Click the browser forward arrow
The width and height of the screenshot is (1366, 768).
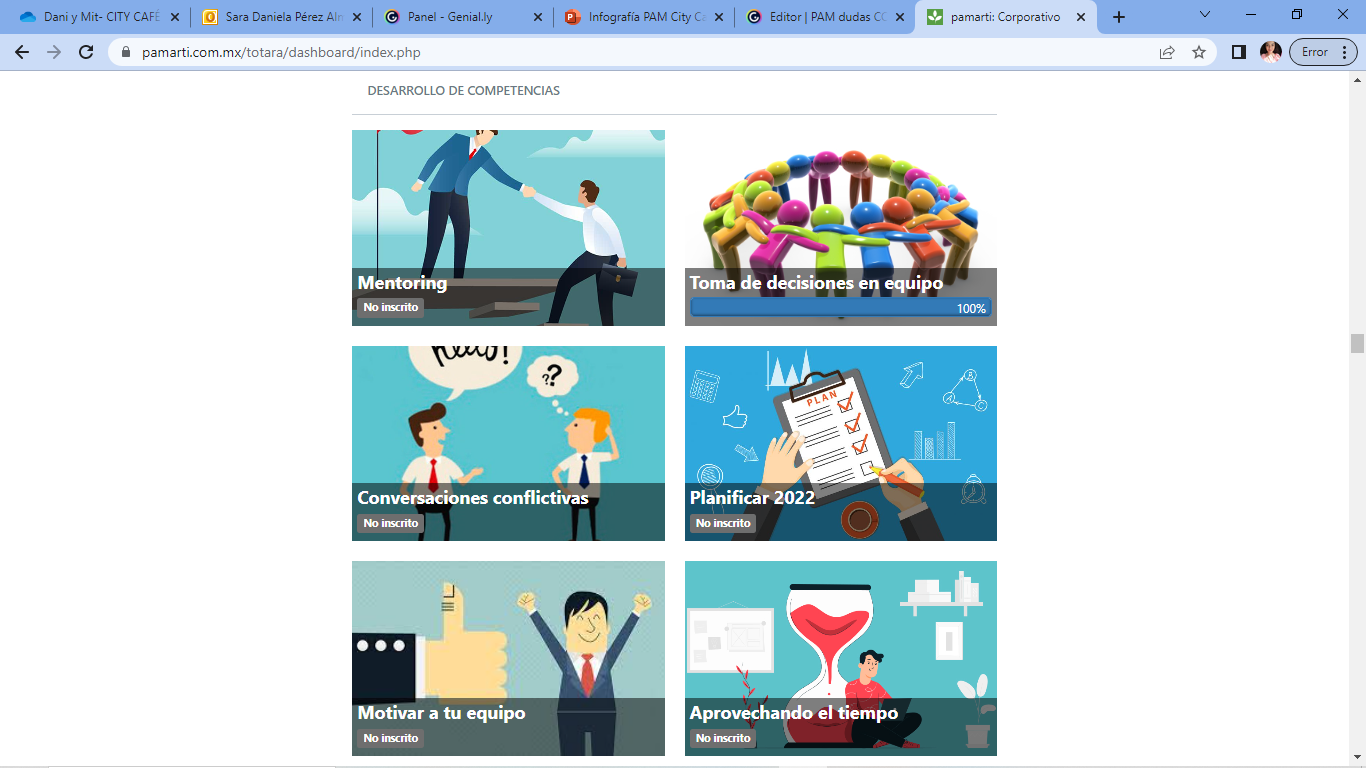point(54,52)
